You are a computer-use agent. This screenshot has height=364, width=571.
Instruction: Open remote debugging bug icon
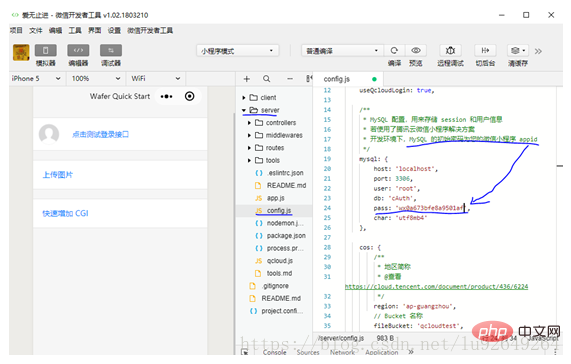[x=450, y=51]
